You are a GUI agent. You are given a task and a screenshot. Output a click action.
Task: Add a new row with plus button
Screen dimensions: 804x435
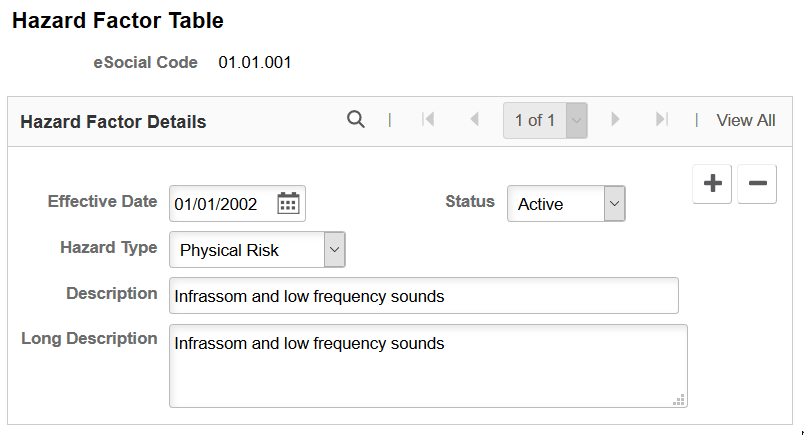click(x=712, y=184)
